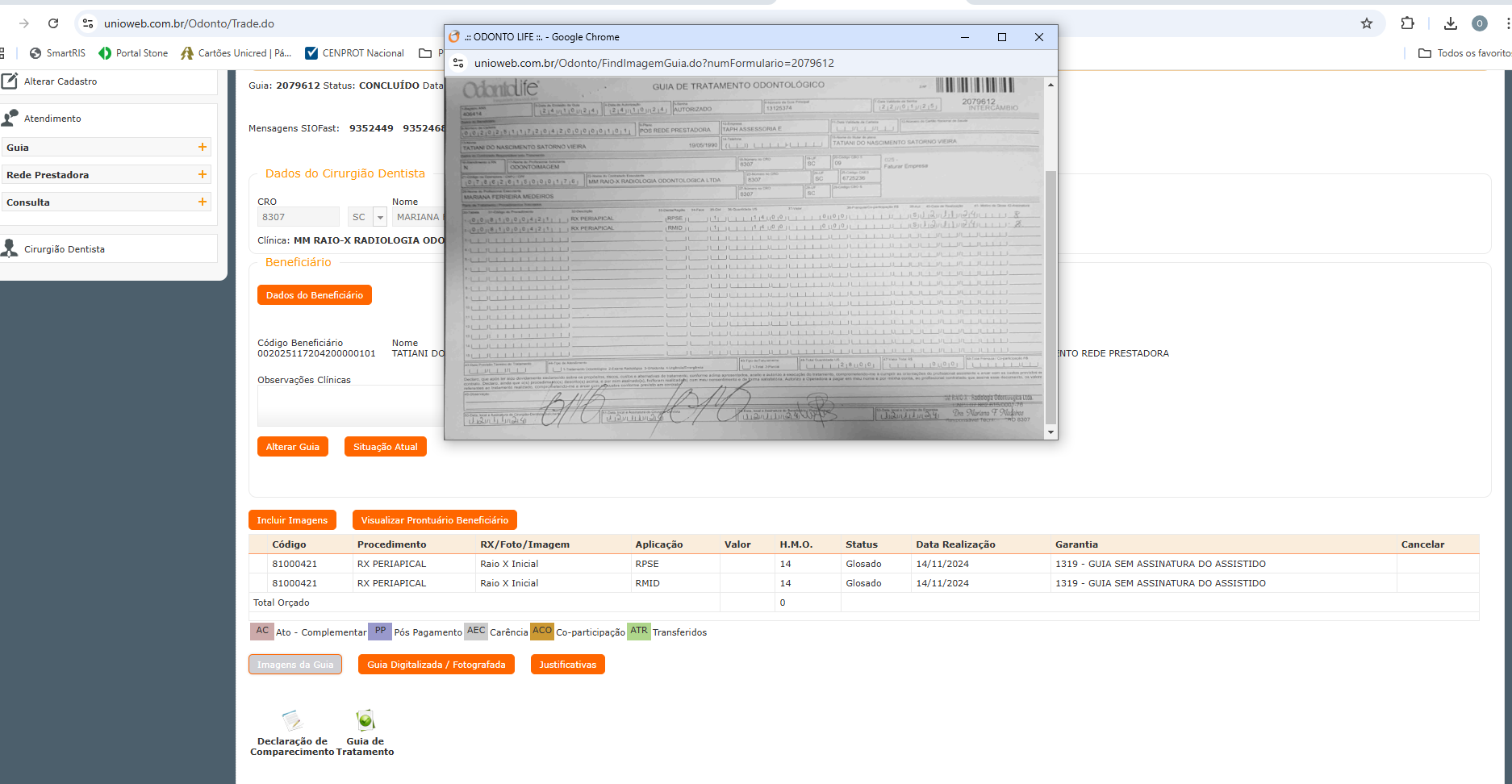1512x784 pixels.
Task: Open the Guia de Tratamento icon
Action: pos(365,720)
